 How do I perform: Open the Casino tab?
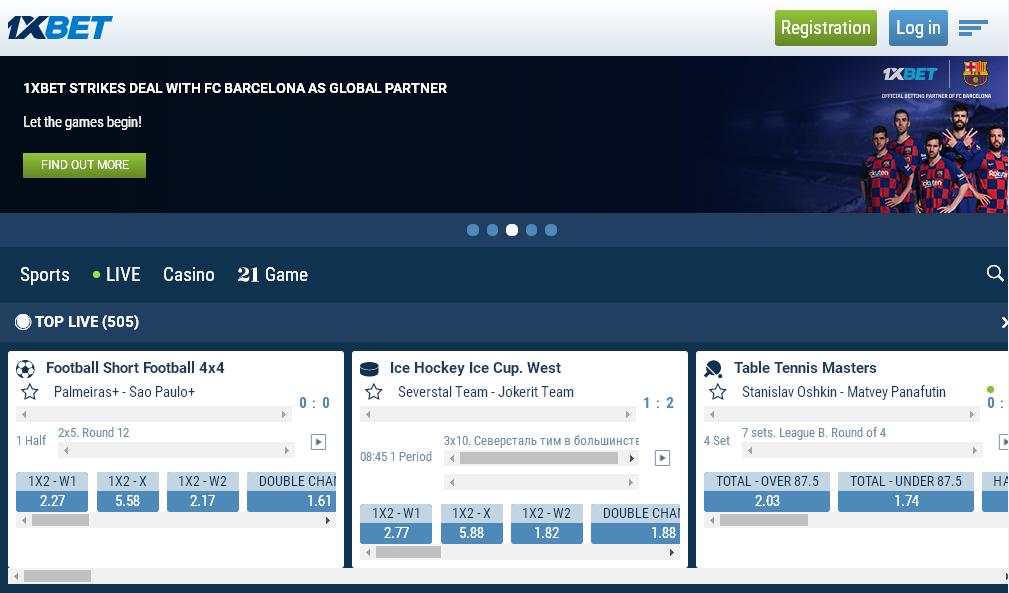coord(189,275)
